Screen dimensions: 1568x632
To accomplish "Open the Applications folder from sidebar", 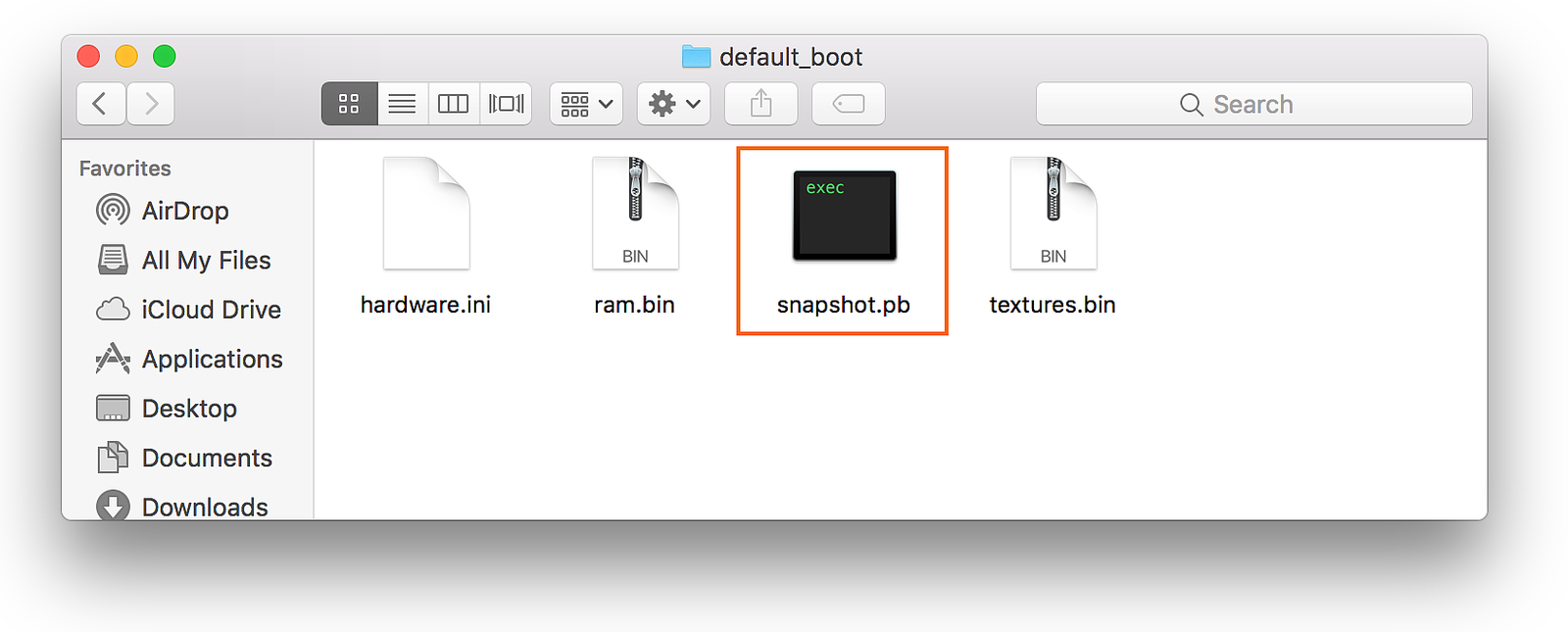I will [x=211, y=360].
